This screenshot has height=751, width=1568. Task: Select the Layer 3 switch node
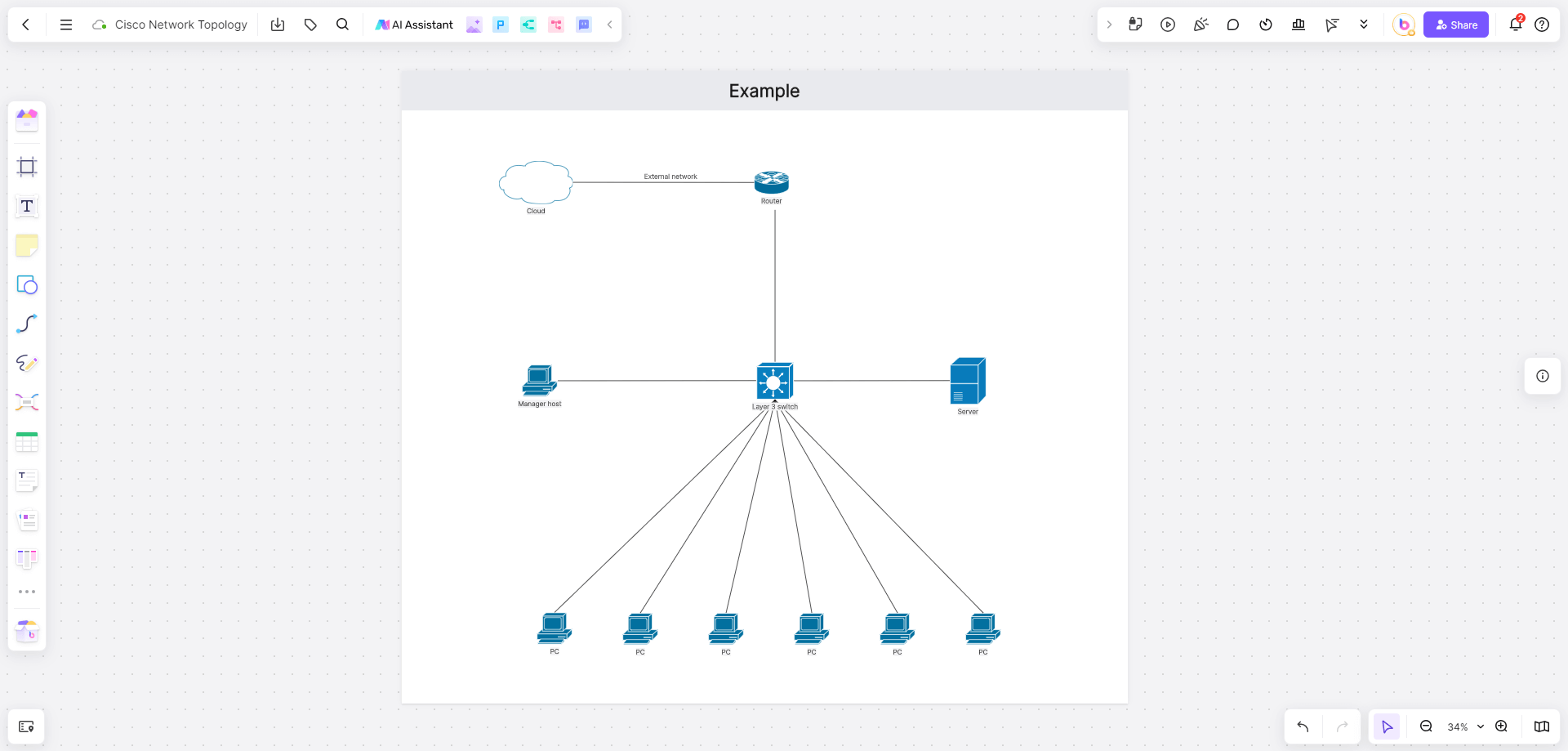pos(775,381)
